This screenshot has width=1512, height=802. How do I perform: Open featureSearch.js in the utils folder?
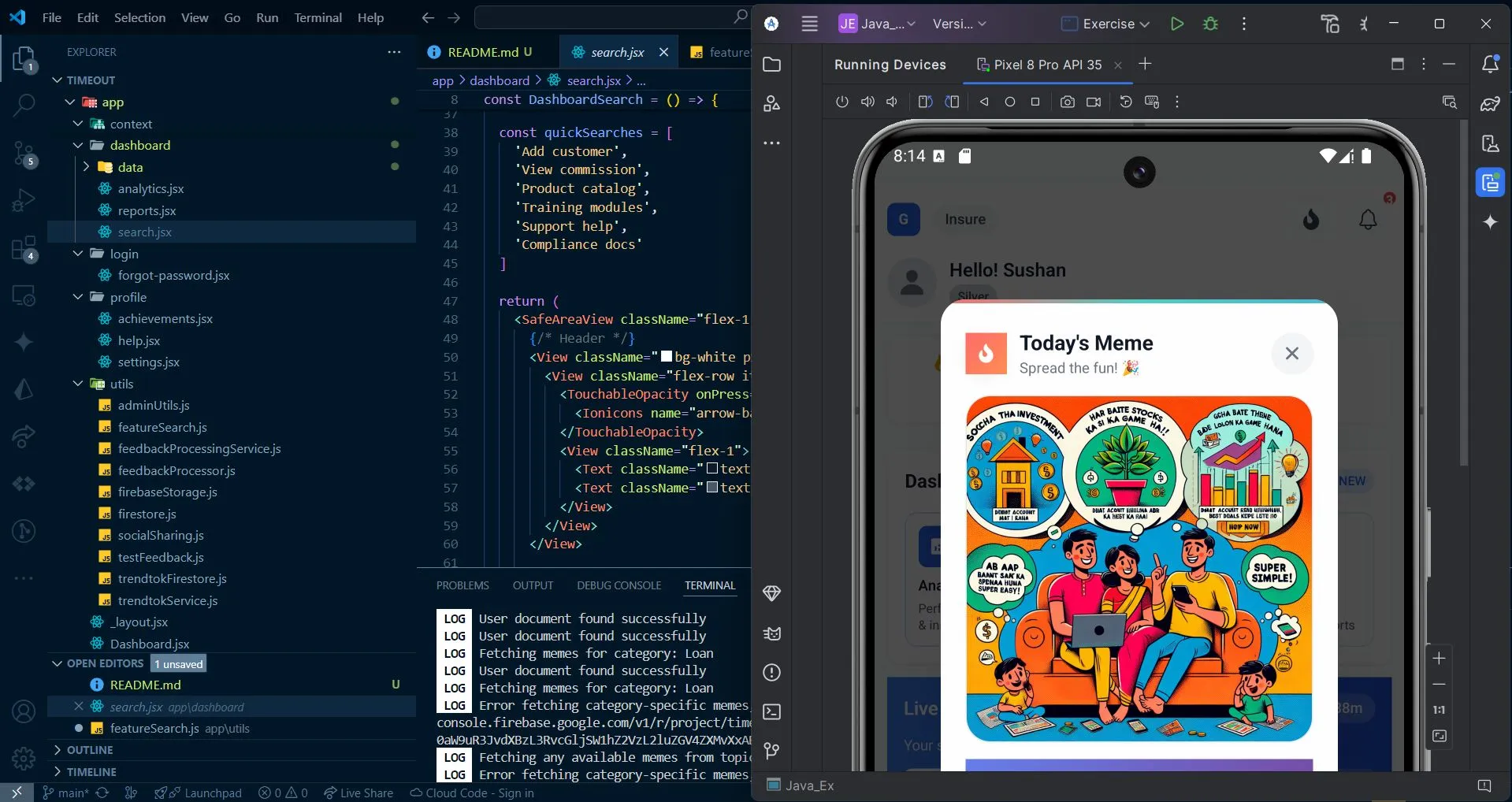click(x=162, y=427)
